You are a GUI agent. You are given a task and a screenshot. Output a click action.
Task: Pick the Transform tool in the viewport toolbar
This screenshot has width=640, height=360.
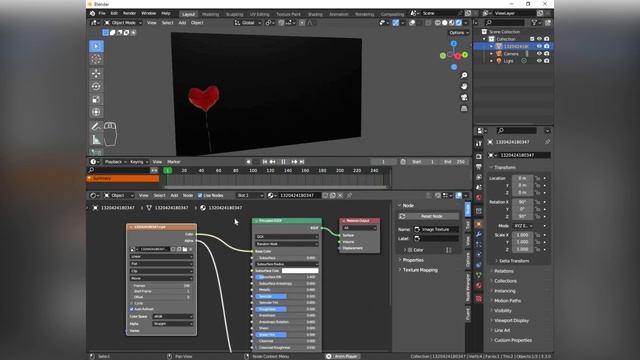pos(96,112)
